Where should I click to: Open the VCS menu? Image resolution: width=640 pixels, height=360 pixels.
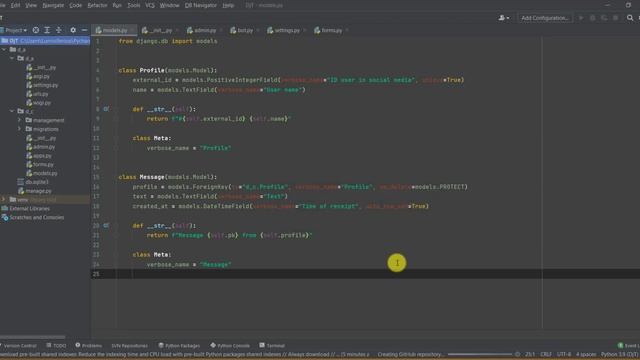coord(150,5)
